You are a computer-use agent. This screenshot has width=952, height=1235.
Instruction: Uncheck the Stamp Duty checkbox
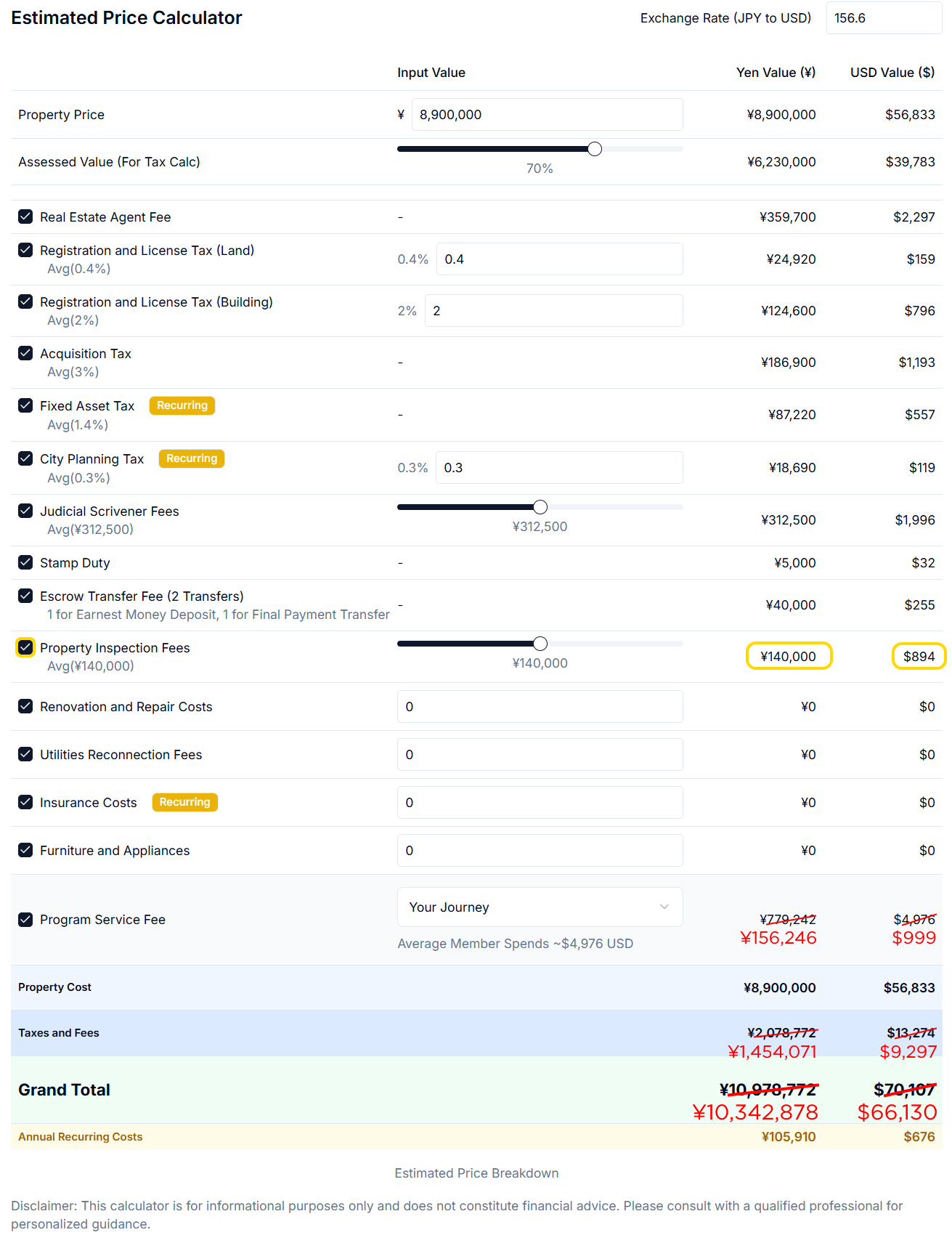(25, 562)
